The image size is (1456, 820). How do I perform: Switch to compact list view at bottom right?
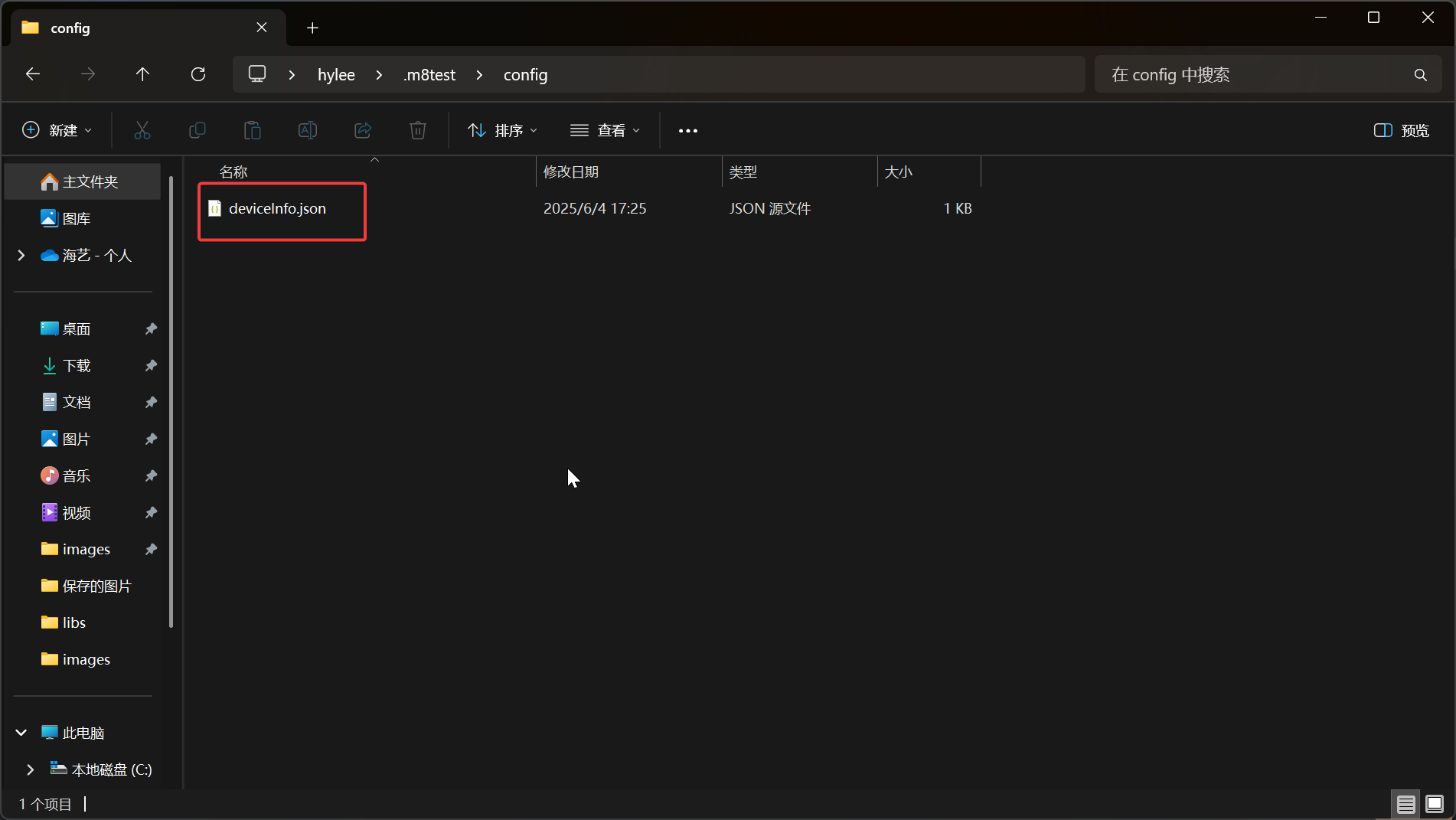coord(1405,804)
